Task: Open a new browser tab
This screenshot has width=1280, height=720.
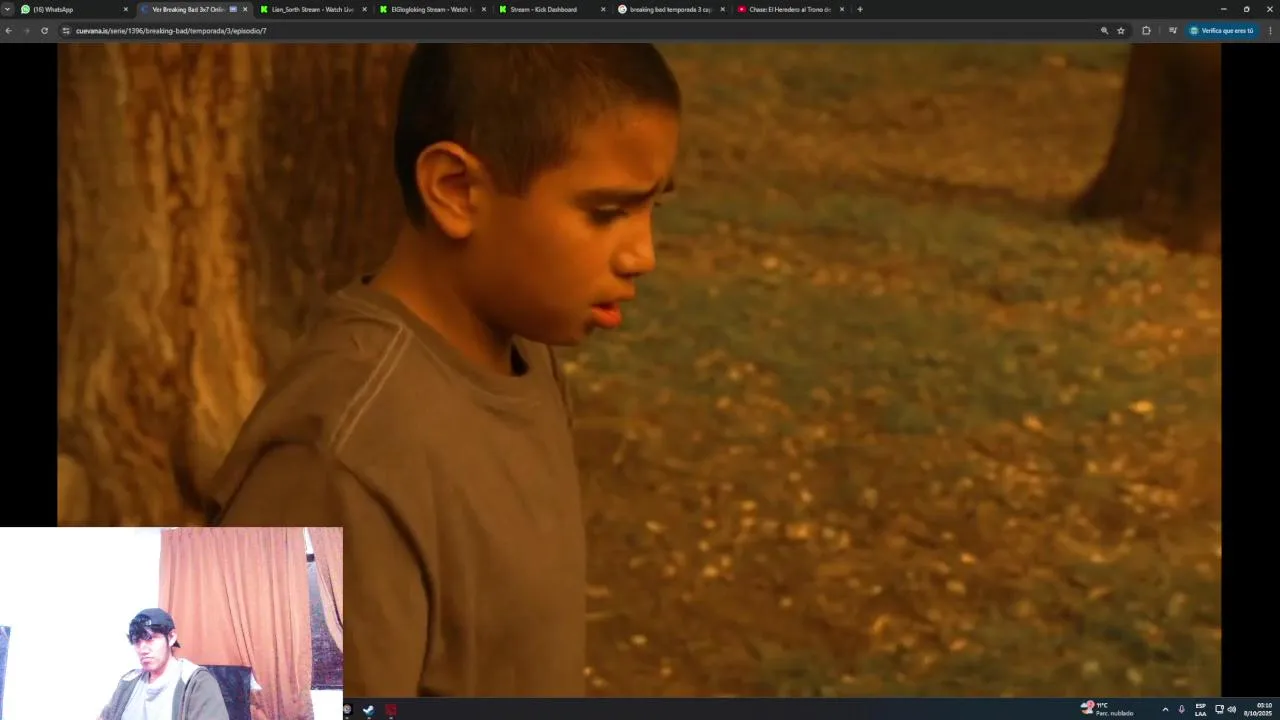Action: point(860,9)
